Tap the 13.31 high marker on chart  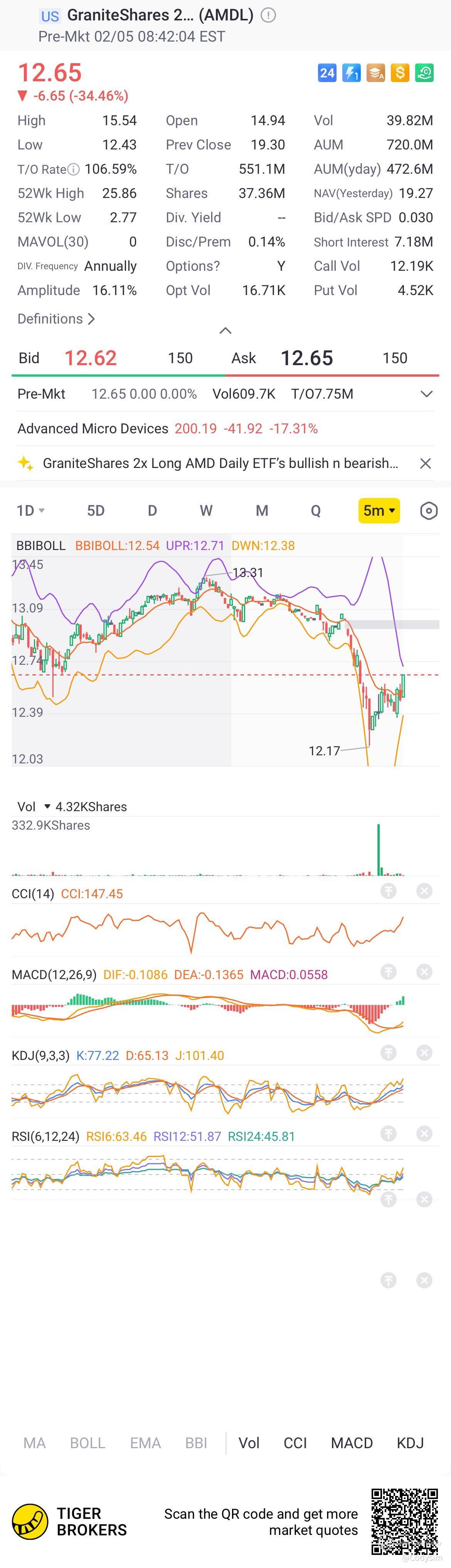point(248,573)
